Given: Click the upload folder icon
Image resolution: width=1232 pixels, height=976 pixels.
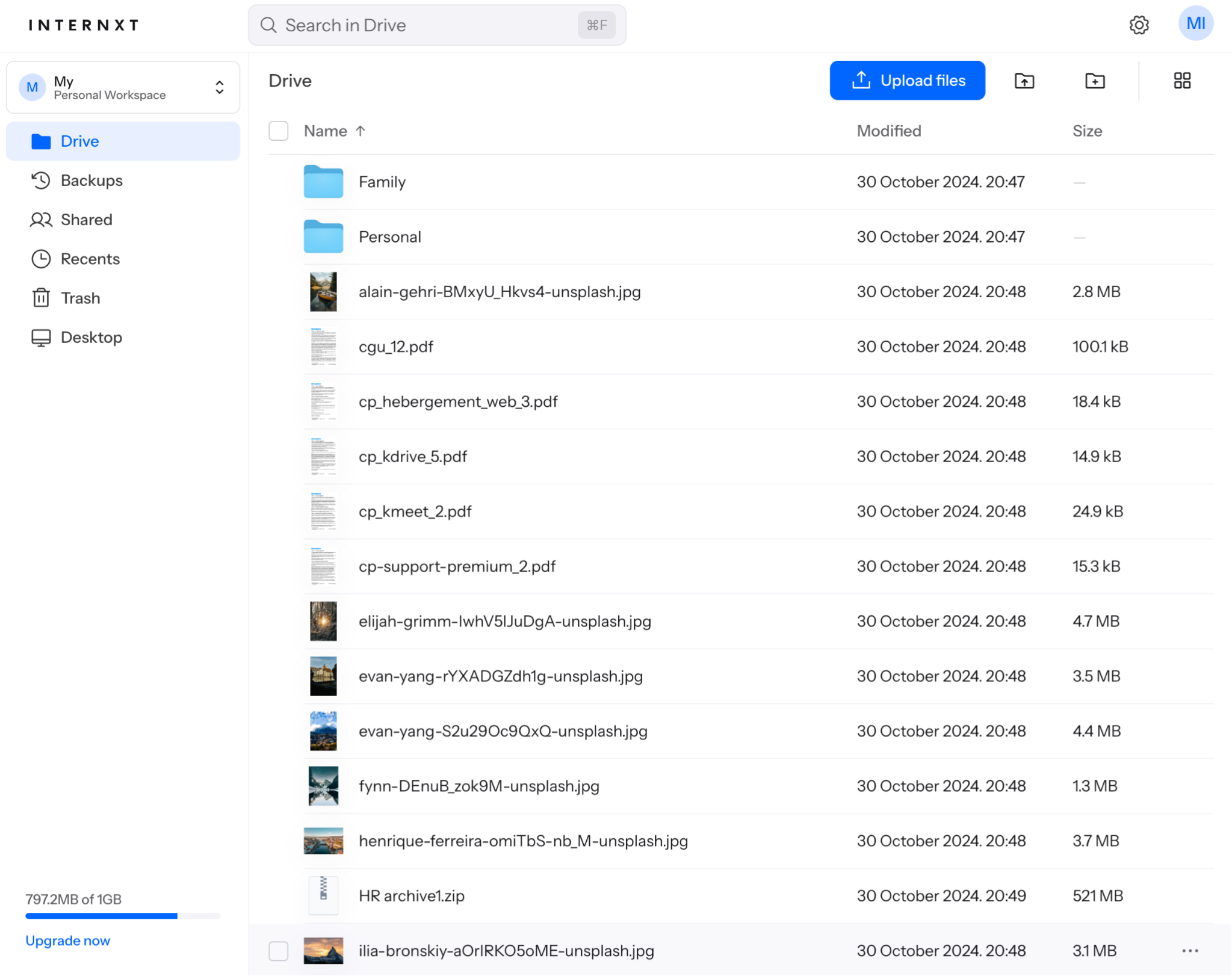Looking at the screenshot, I should tap(1024, 81).
